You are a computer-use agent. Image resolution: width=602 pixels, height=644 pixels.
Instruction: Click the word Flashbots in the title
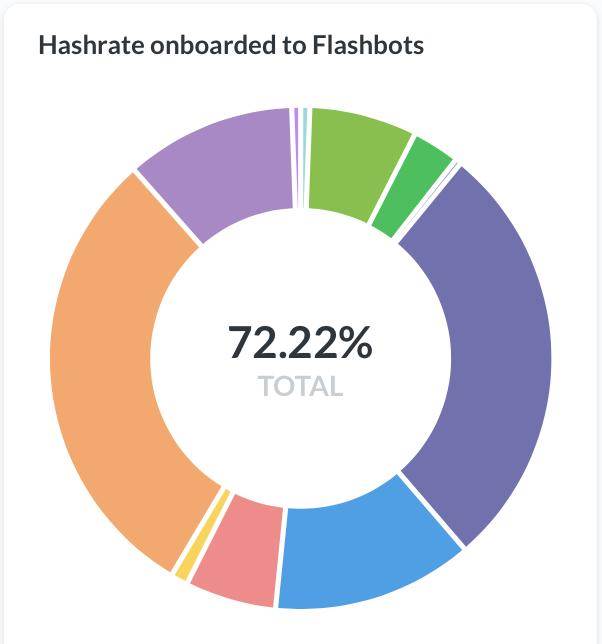click(x=368, y=45)
